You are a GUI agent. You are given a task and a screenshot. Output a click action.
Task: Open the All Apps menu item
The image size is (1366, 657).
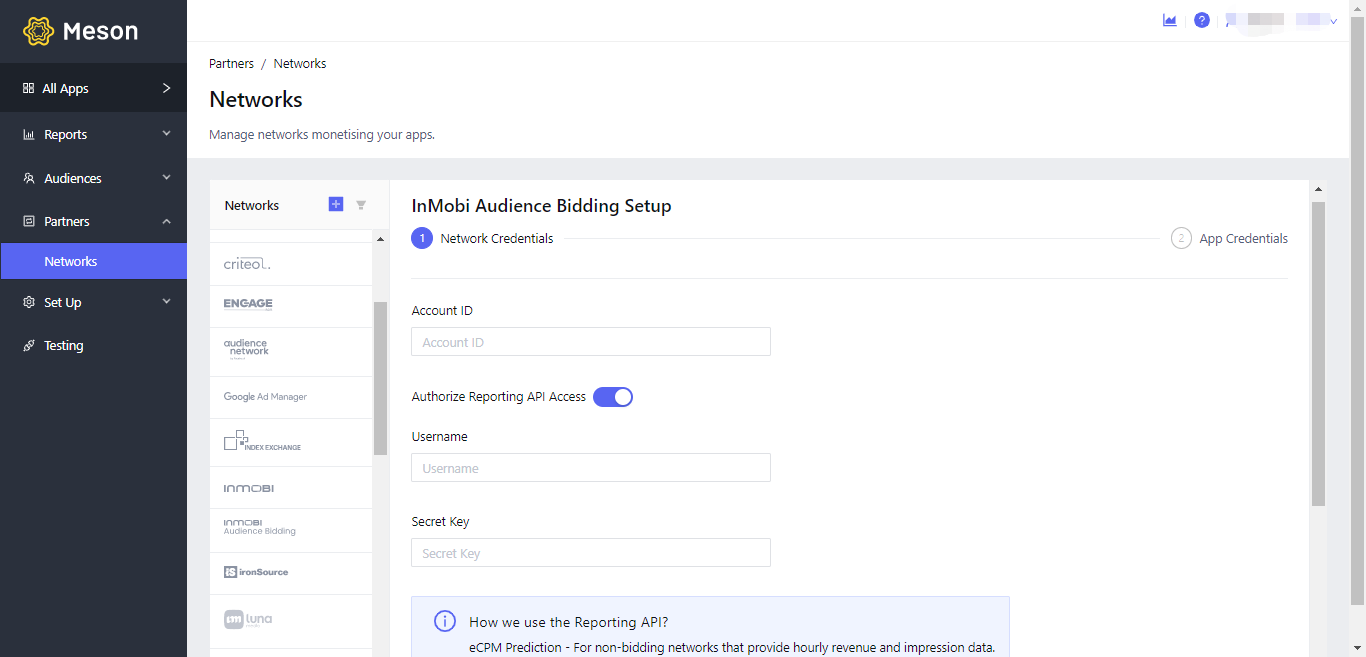click(93, 88)
